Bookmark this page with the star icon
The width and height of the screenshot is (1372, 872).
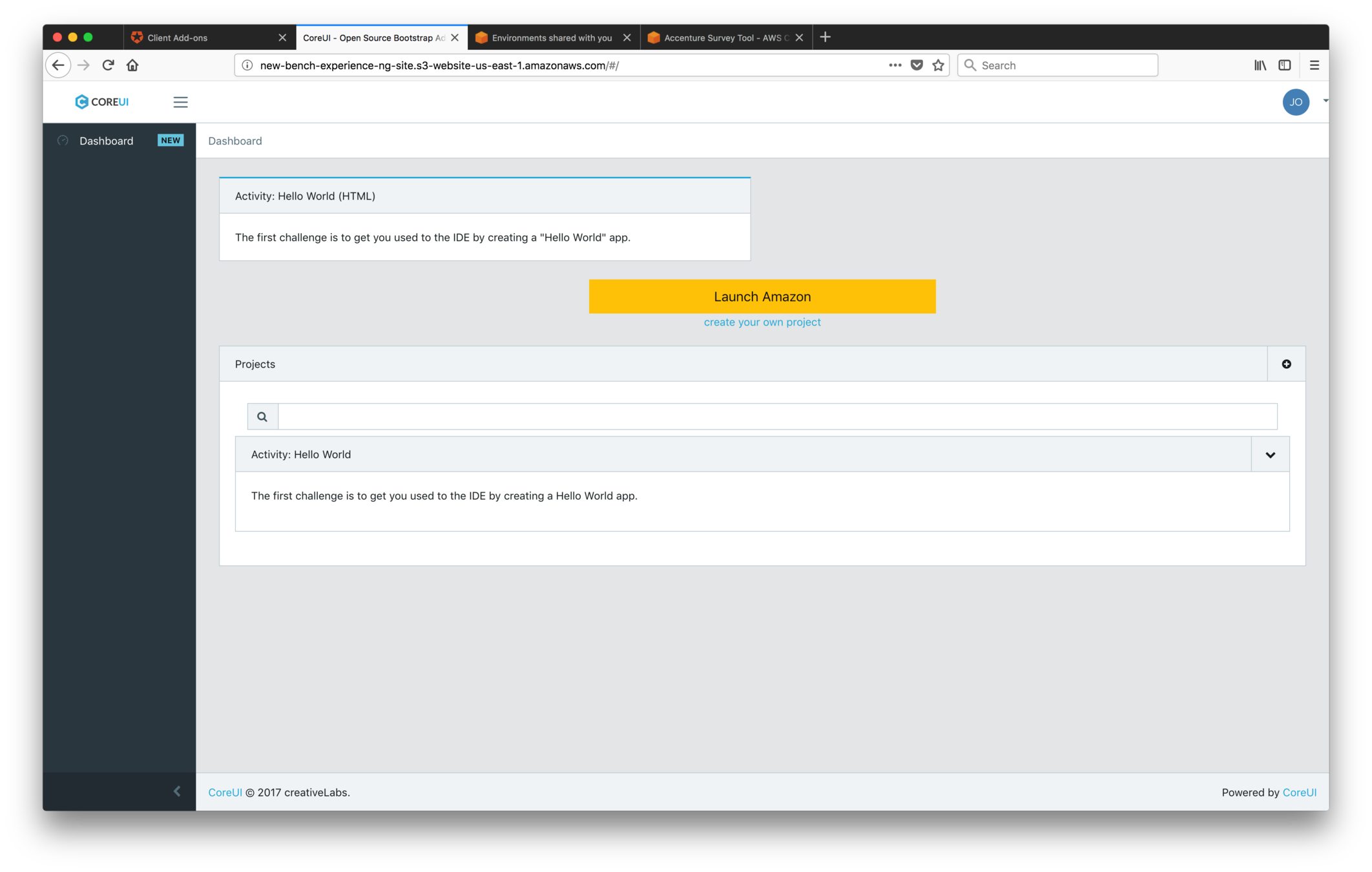click(938, 65)
